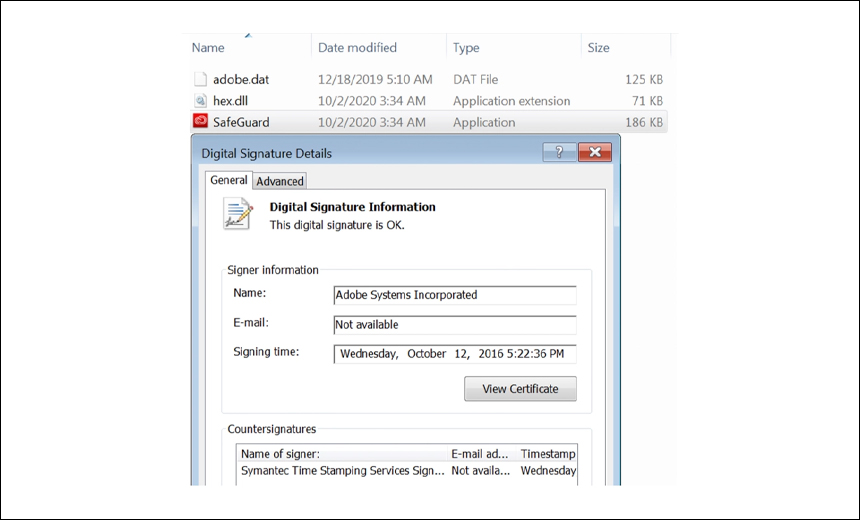Screen dimensions: 860x520
Task: Click the SafeGuard filename text
Action: (241, 122)
